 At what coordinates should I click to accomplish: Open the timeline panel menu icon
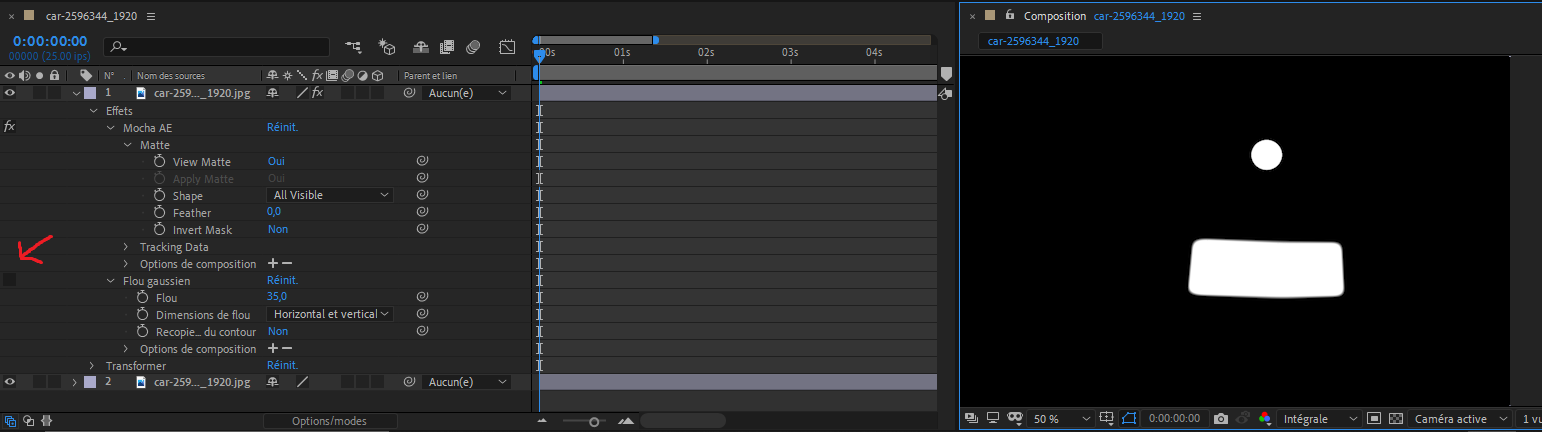click(x=151, y=16)
